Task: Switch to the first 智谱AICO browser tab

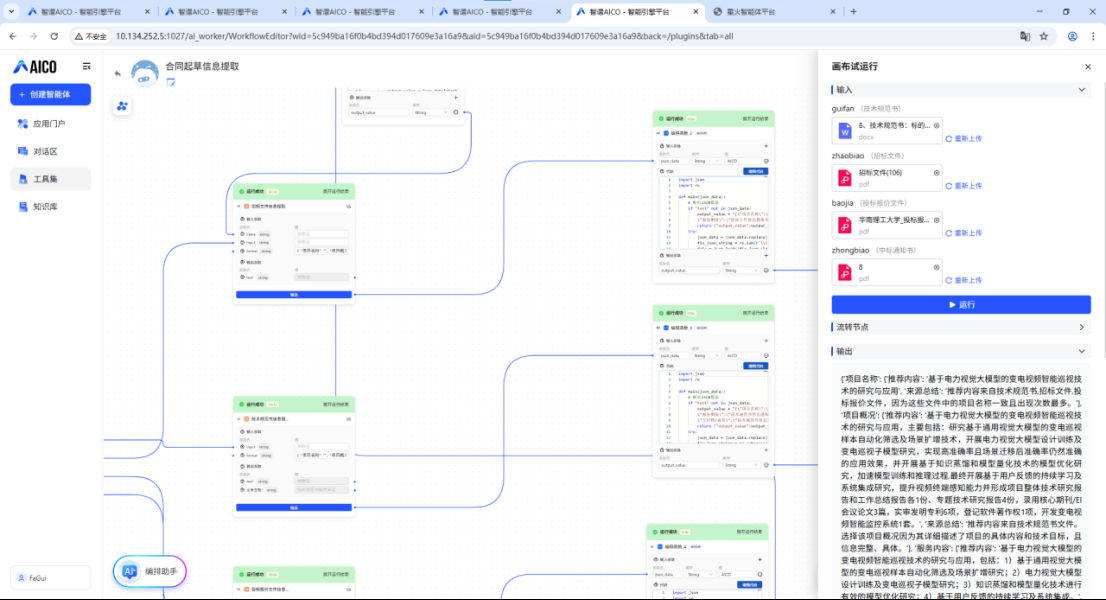Action: point(87,12)
